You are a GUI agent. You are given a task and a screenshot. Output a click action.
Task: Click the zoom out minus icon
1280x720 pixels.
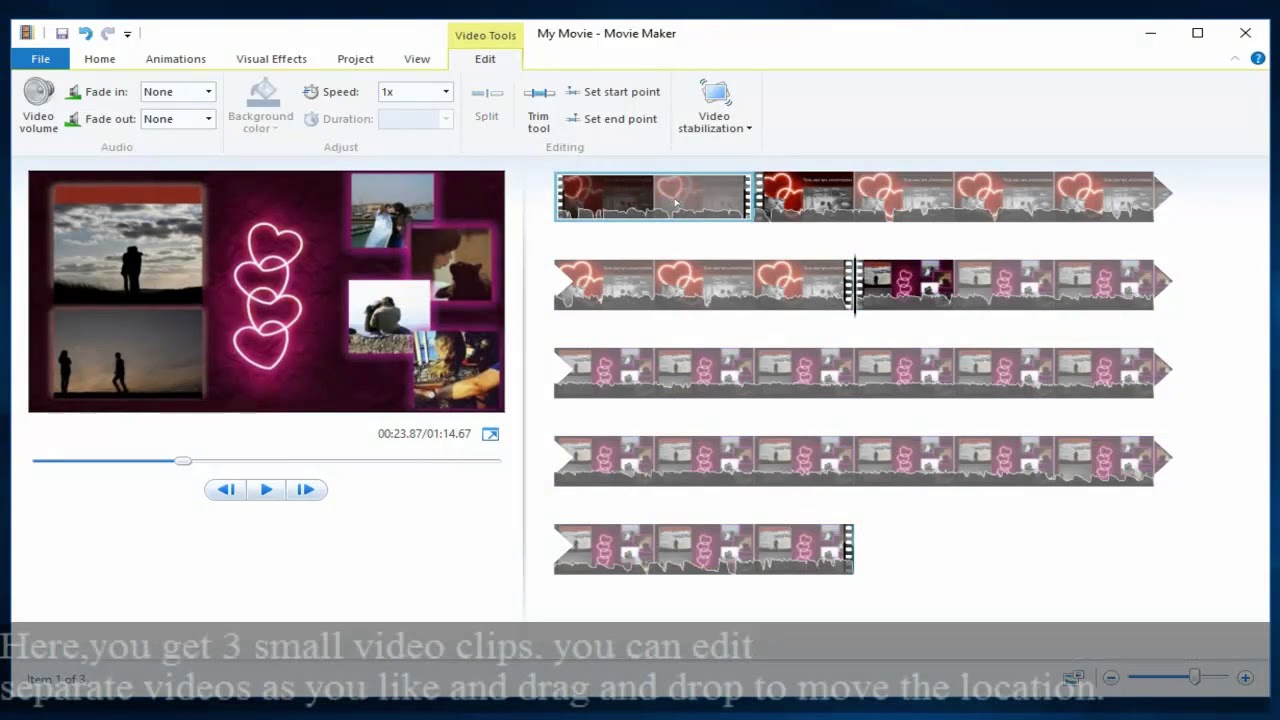coord(1111,678)
